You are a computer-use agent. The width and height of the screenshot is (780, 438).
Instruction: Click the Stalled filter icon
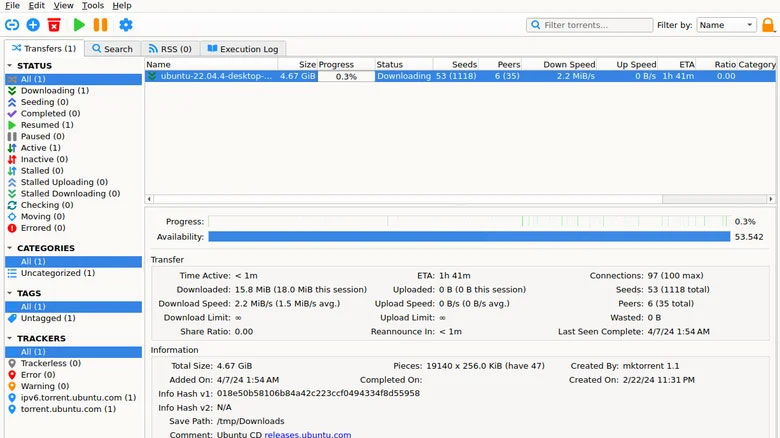pos(12,171)
